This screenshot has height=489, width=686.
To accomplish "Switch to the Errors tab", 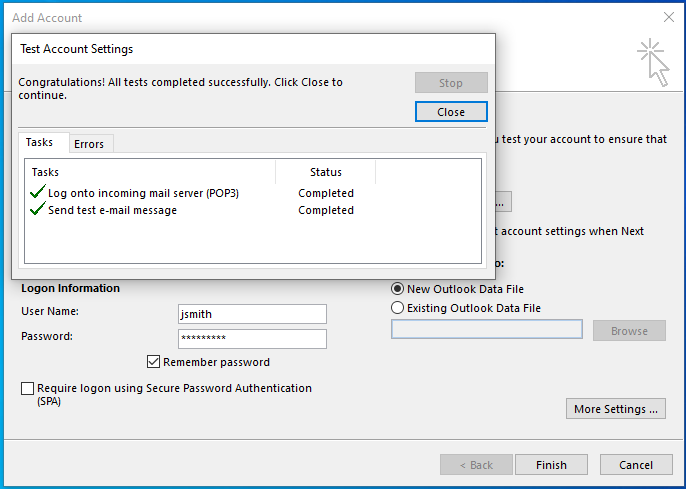I will pyautogui.click(x=89, y=144).
